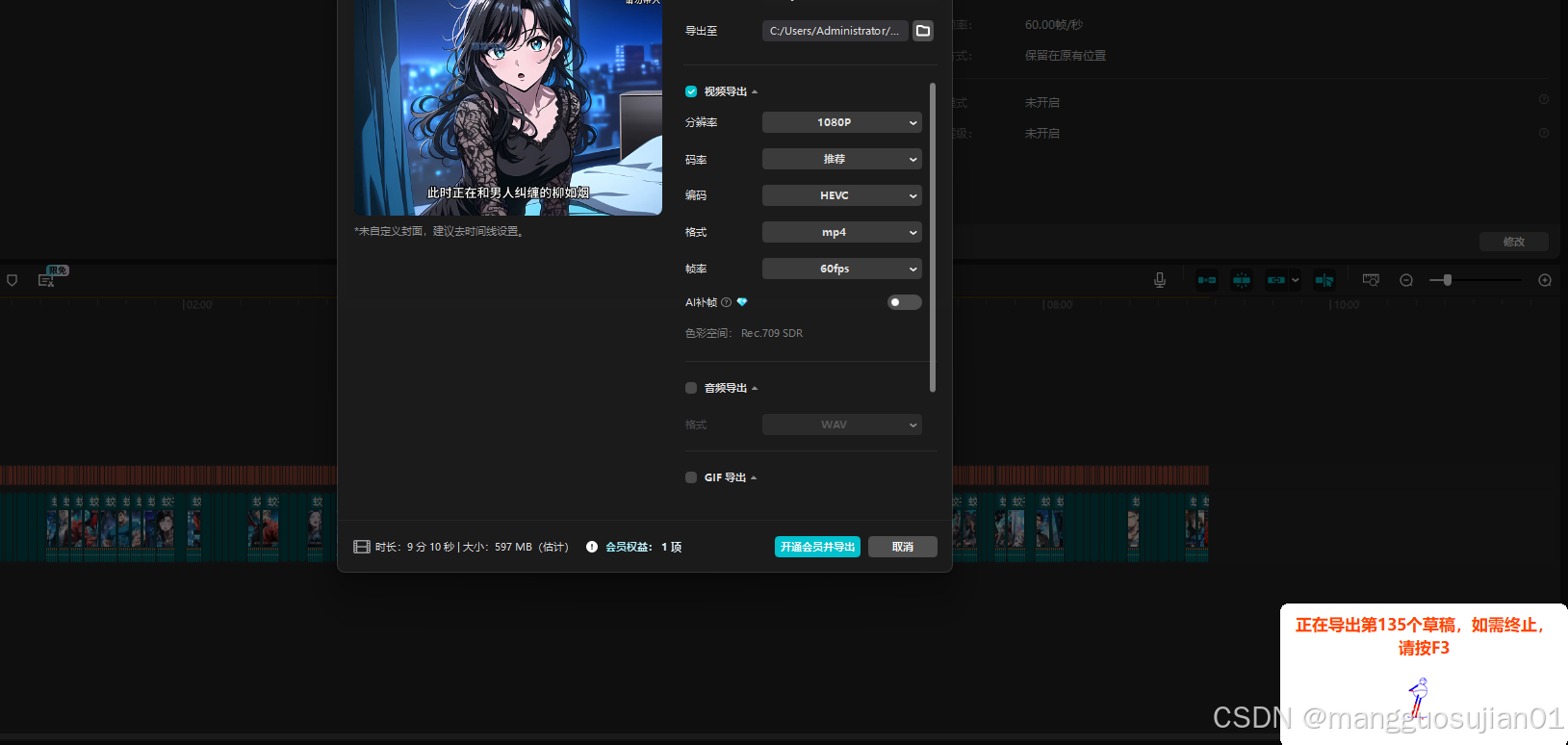
Task: Click the 02:00 timeline ruler mark
Action: (x=198, y=305)
